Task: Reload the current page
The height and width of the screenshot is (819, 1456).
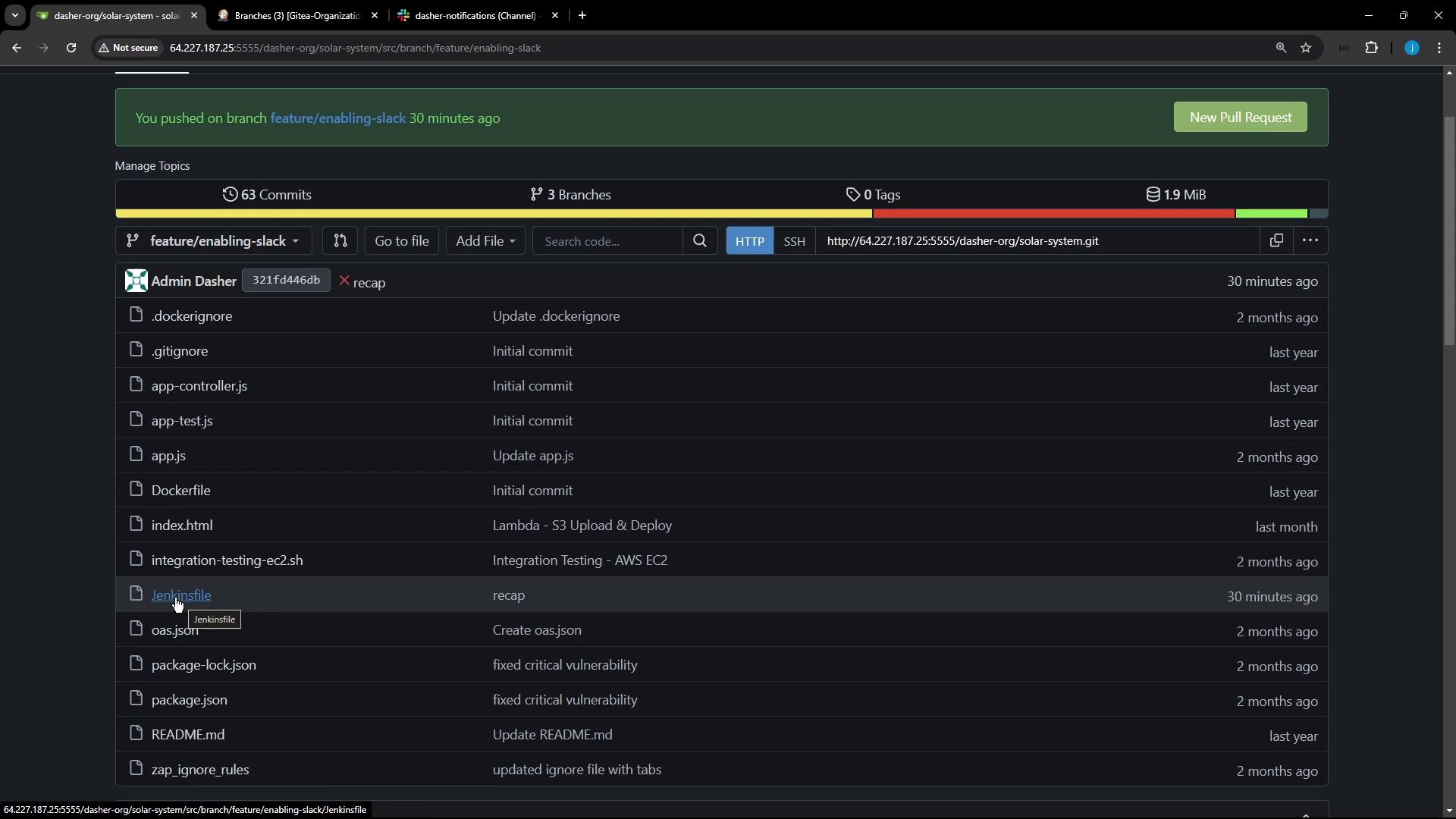Action: pos(71,48)
